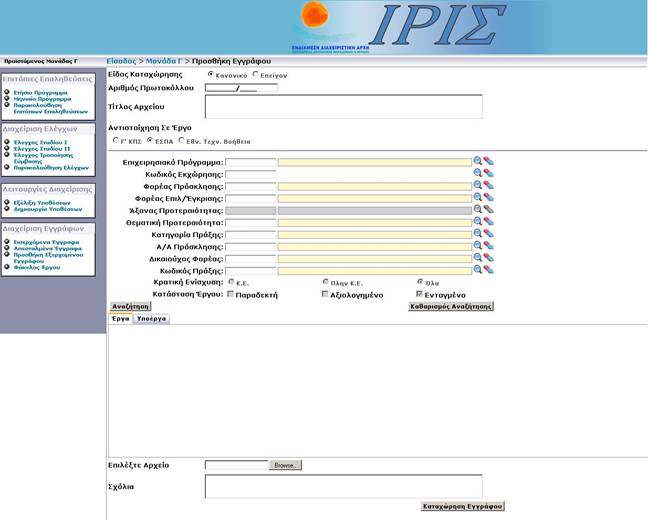
Task: Open the Έργα tab
Action: tap(120, 318)
